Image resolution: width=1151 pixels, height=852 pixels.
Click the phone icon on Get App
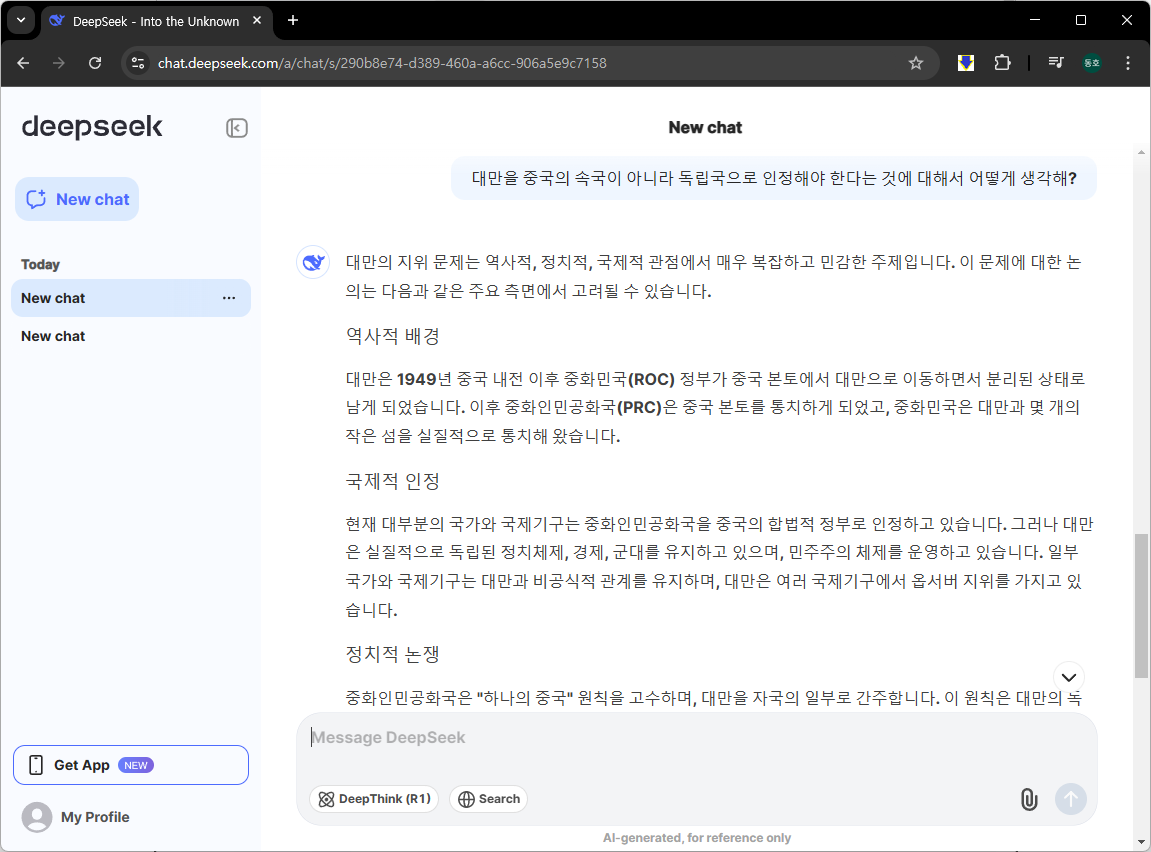[36, 765]
